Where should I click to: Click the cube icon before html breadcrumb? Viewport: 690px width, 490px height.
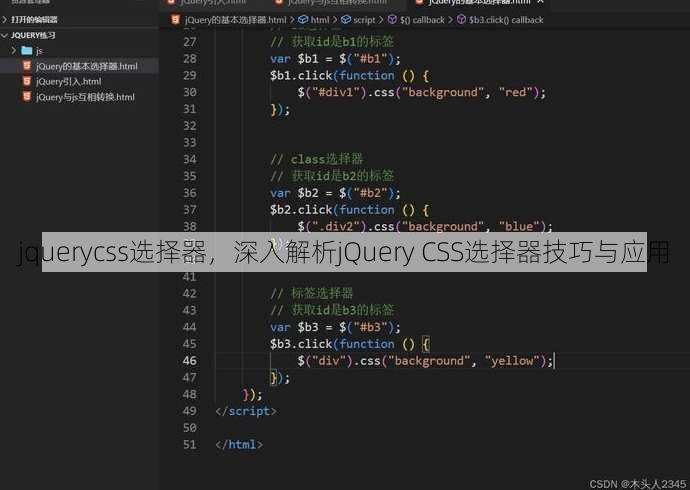coord(303,20)
